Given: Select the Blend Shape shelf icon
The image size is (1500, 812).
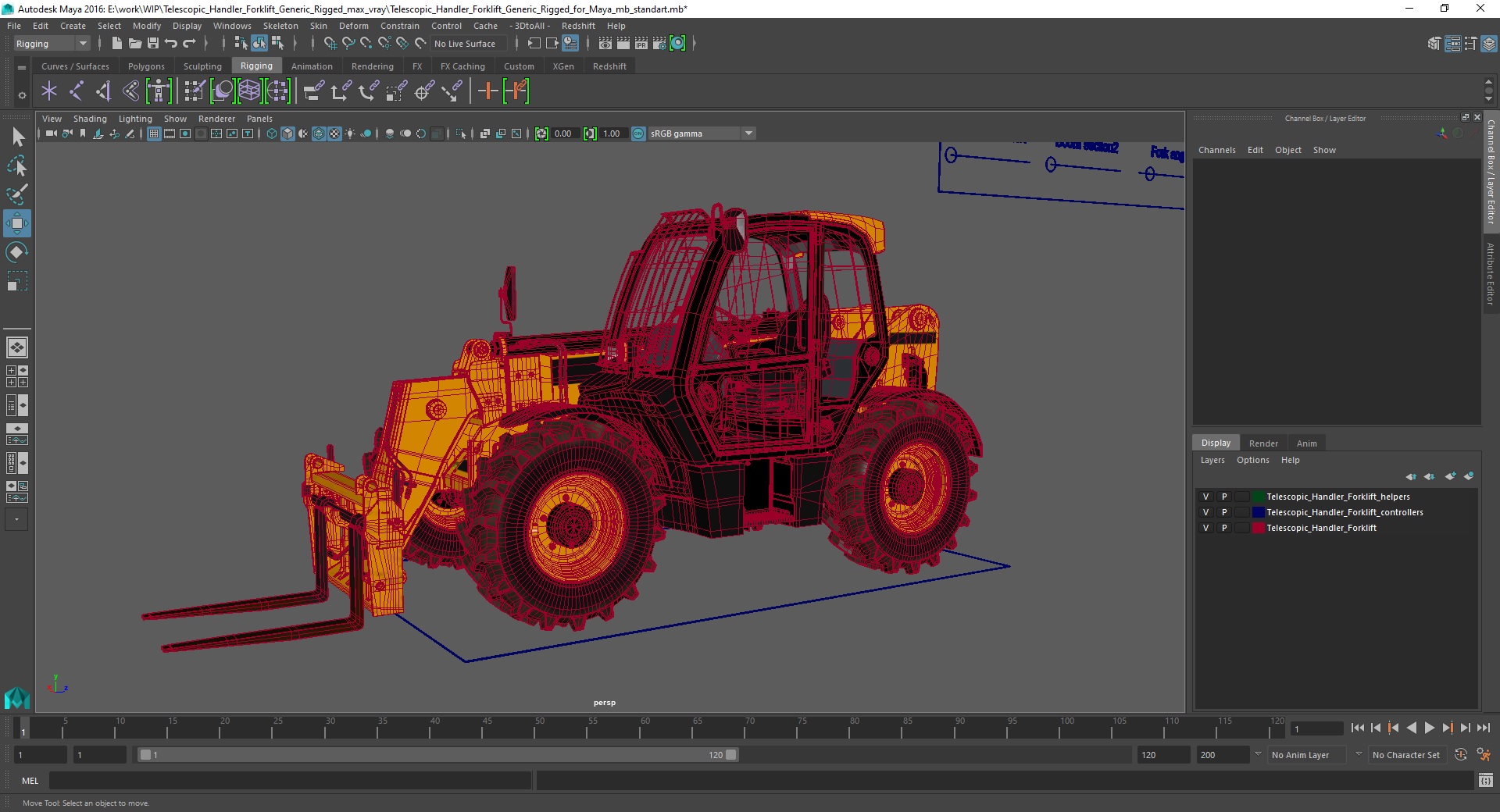Looking at the screenshot, I should pyautogui.click(x=223, y=91).
